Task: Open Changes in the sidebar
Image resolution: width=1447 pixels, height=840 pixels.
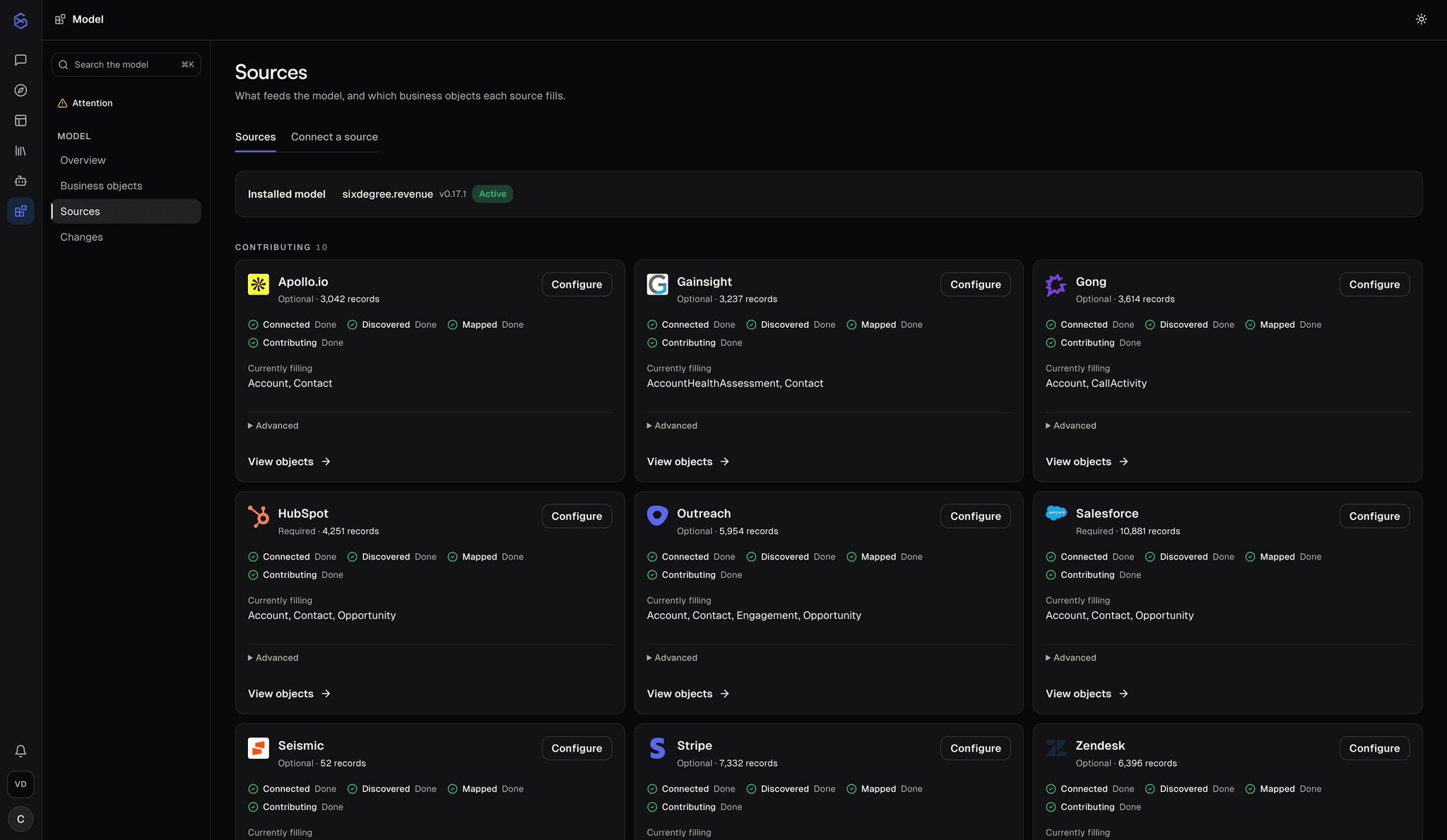Action: point(126,237)
